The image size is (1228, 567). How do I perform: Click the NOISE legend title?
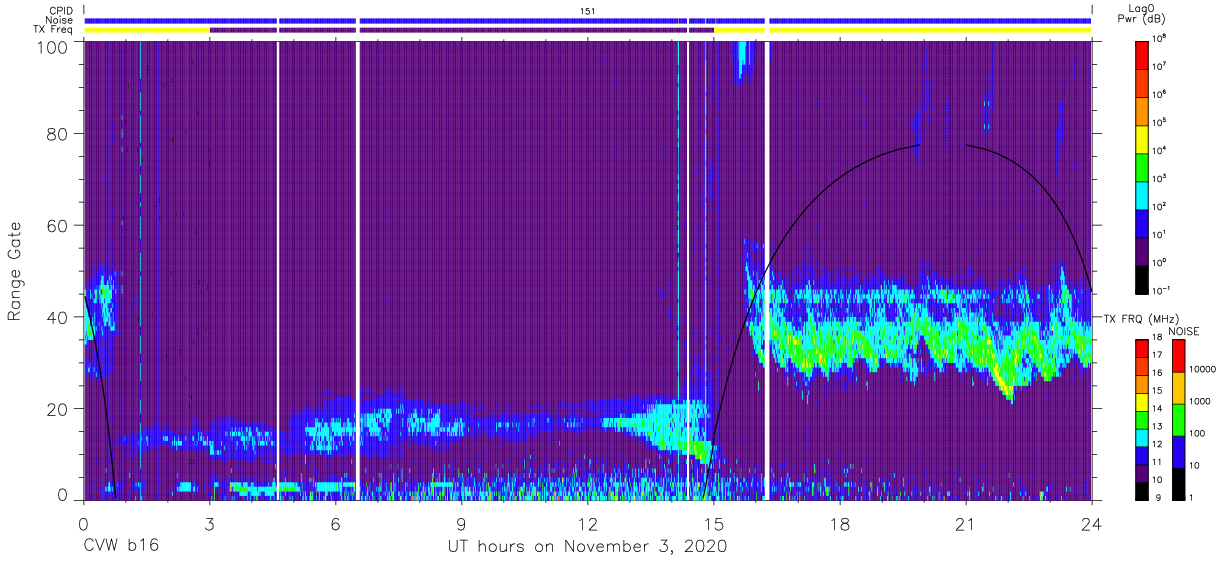1186,331
